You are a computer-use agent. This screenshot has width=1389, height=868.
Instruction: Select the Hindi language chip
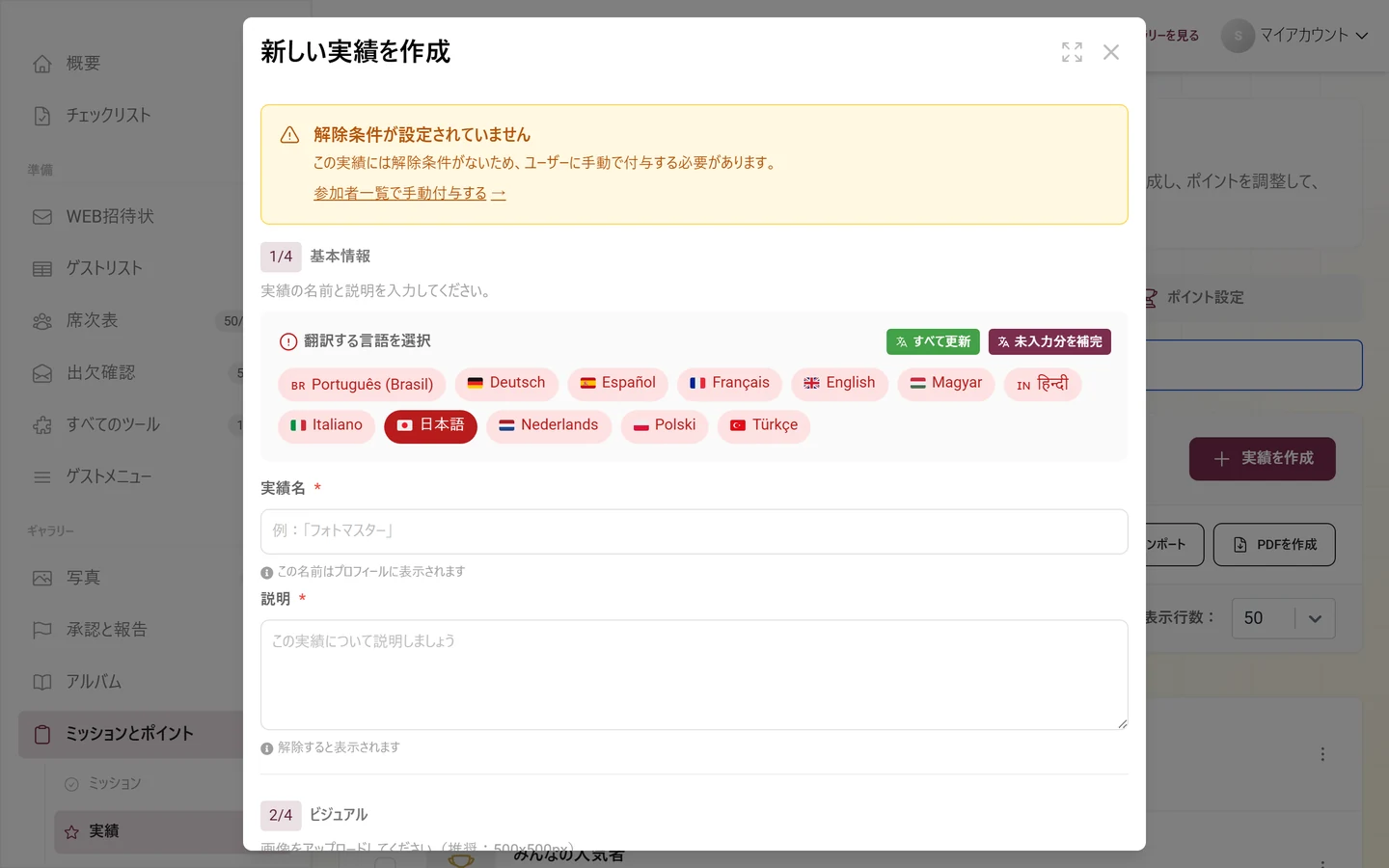1043,384
